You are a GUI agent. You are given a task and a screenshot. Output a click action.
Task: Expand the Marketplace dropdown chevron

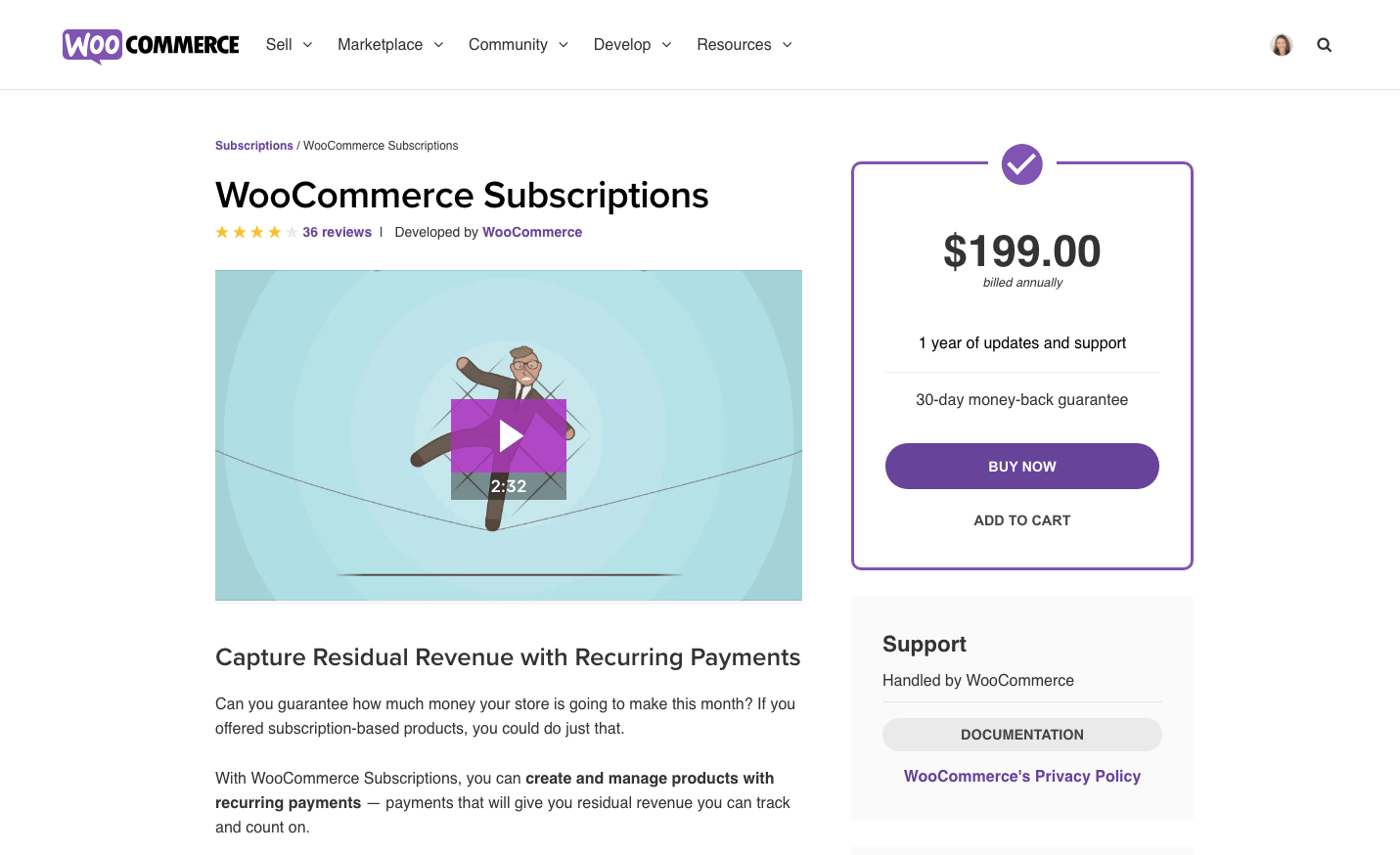(x=438, y=45)
